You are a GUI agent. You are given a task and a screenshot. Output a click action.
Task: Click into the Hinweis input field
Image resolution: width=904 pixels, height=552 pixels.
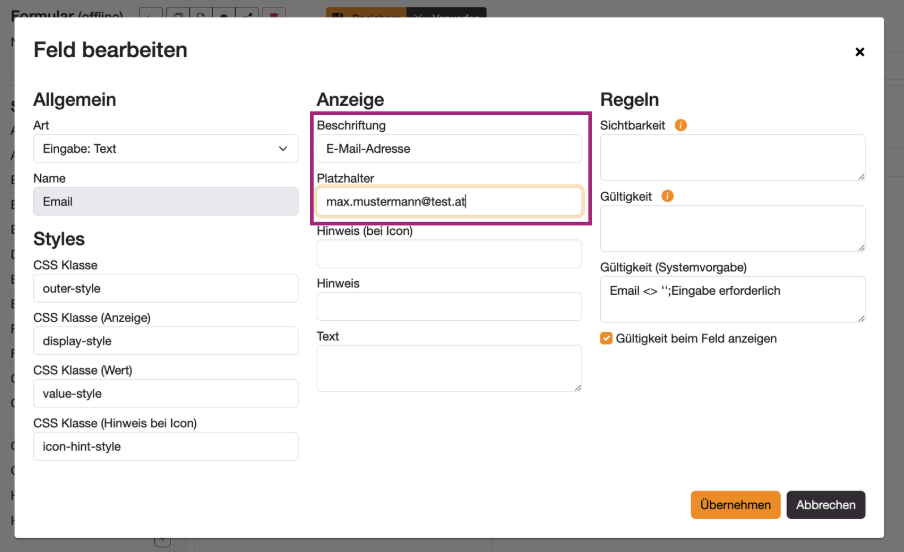[x=448, y=306]
